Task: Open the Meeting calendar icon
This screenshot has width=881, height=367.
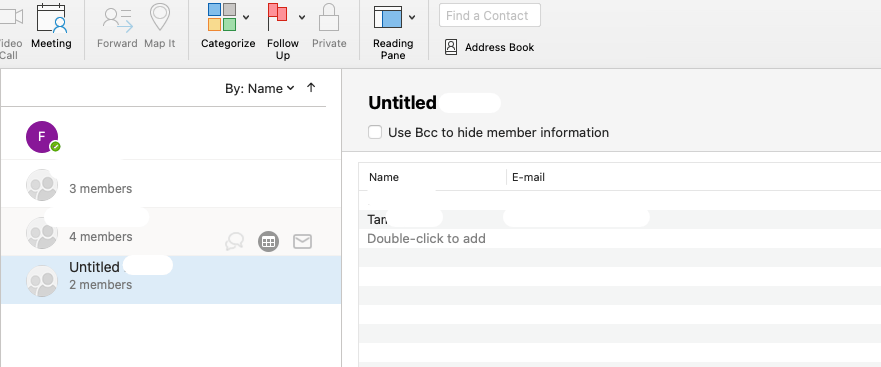Action: coord(51,18)
